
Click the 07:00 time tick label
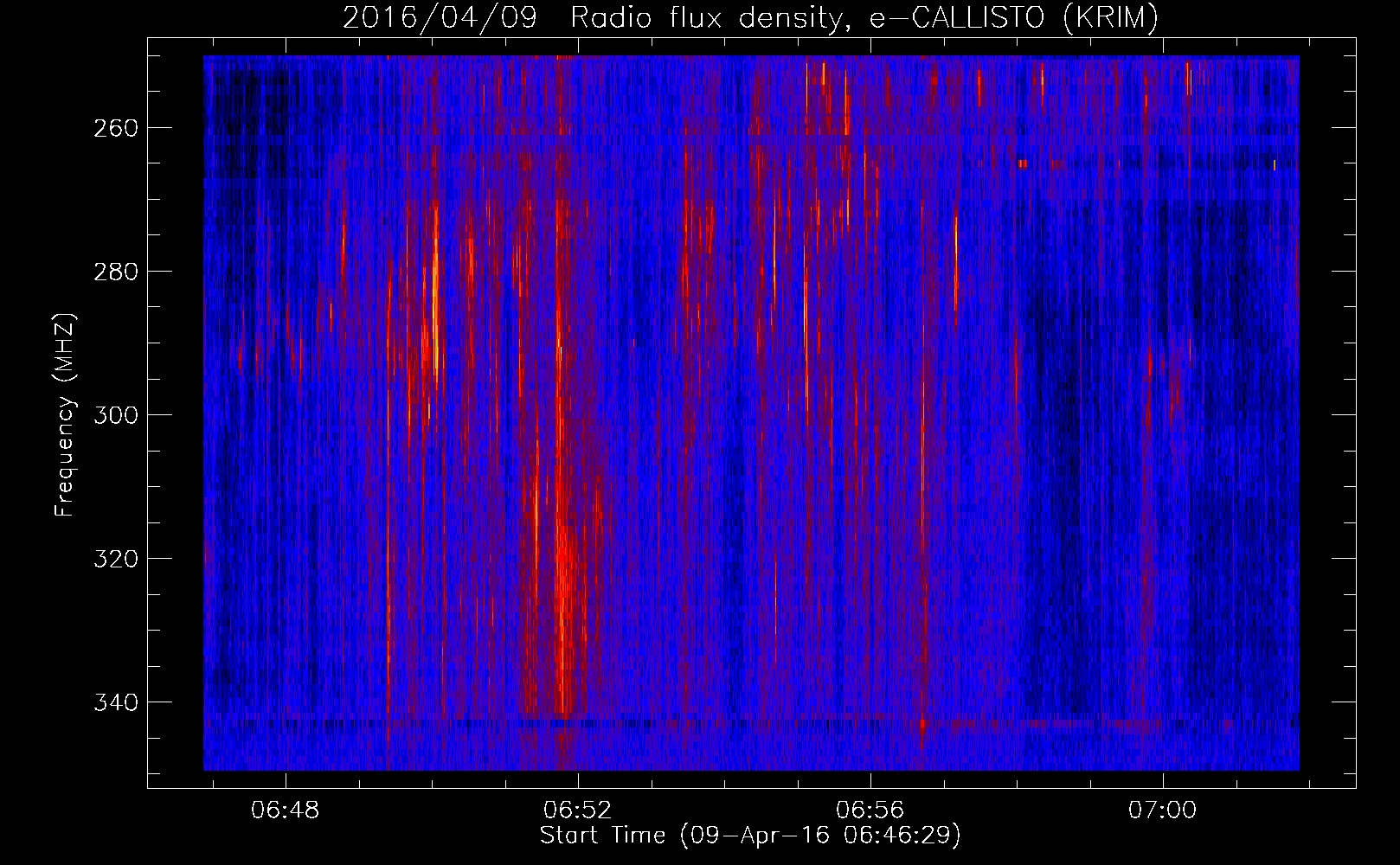(1162, 811)
